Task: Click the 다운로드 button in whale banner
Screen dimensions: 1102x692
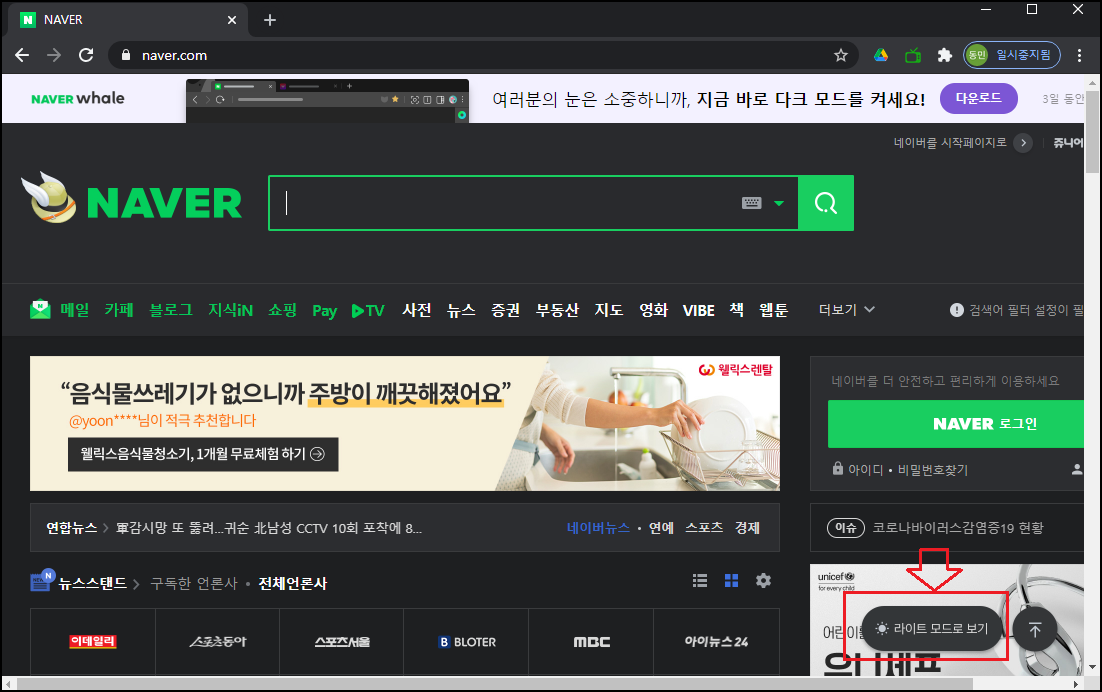Action: 978,98
